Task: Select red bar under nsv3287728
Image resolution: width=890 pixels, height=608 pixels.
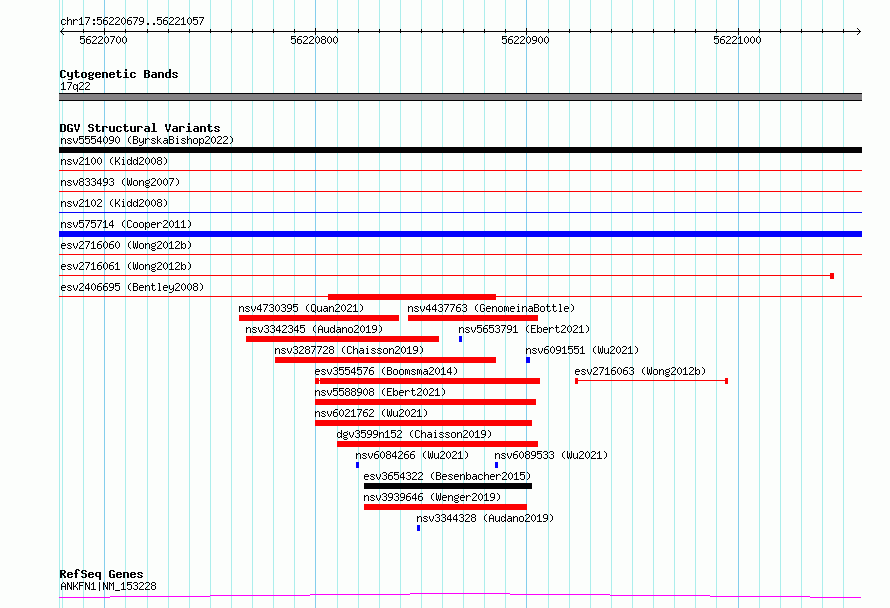Action: pyautogui.click(x=385, y=360)
